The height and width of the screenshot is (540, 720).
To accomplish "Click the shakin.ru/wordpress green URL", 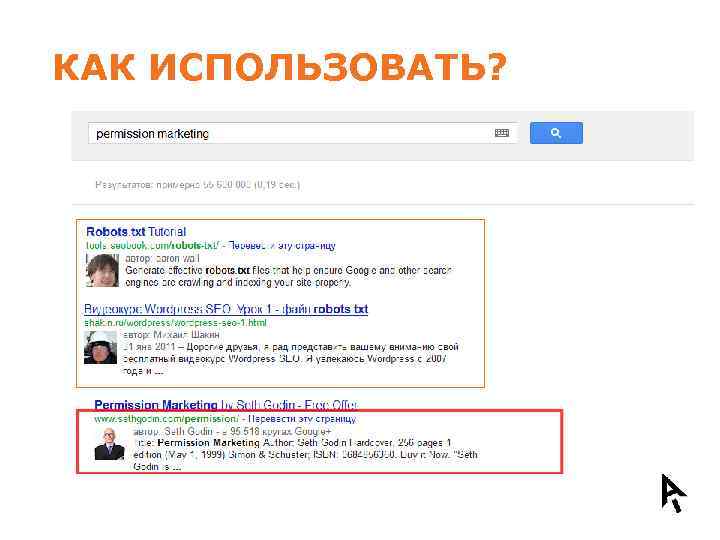I will point(175,323).
